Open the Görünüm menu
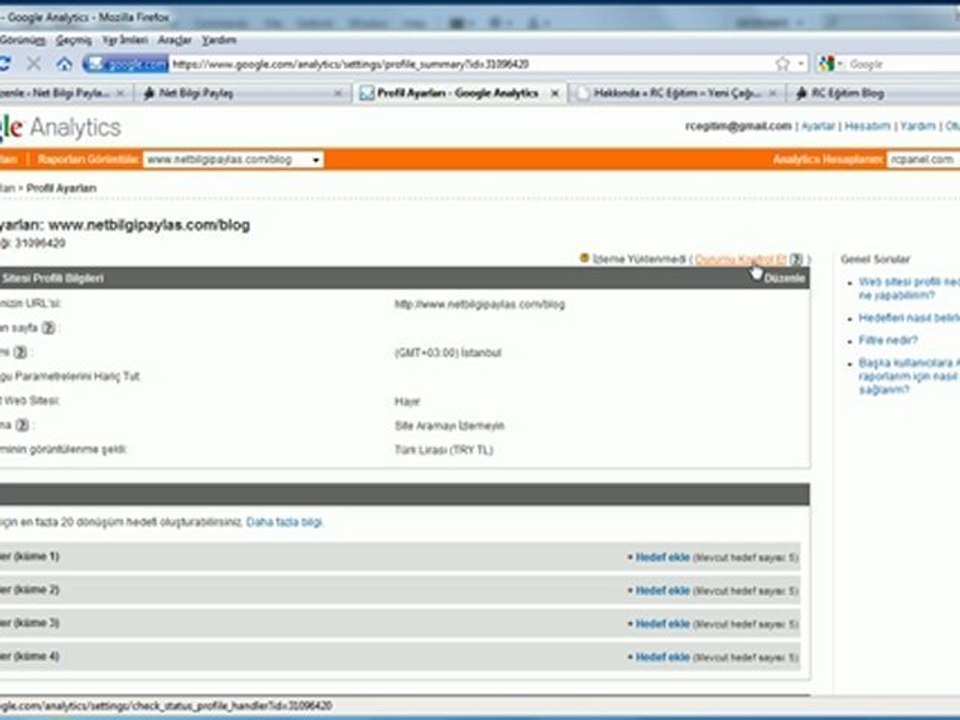This screenshot has width=960, height=720. pyautogui.click(x=23, y=40)
